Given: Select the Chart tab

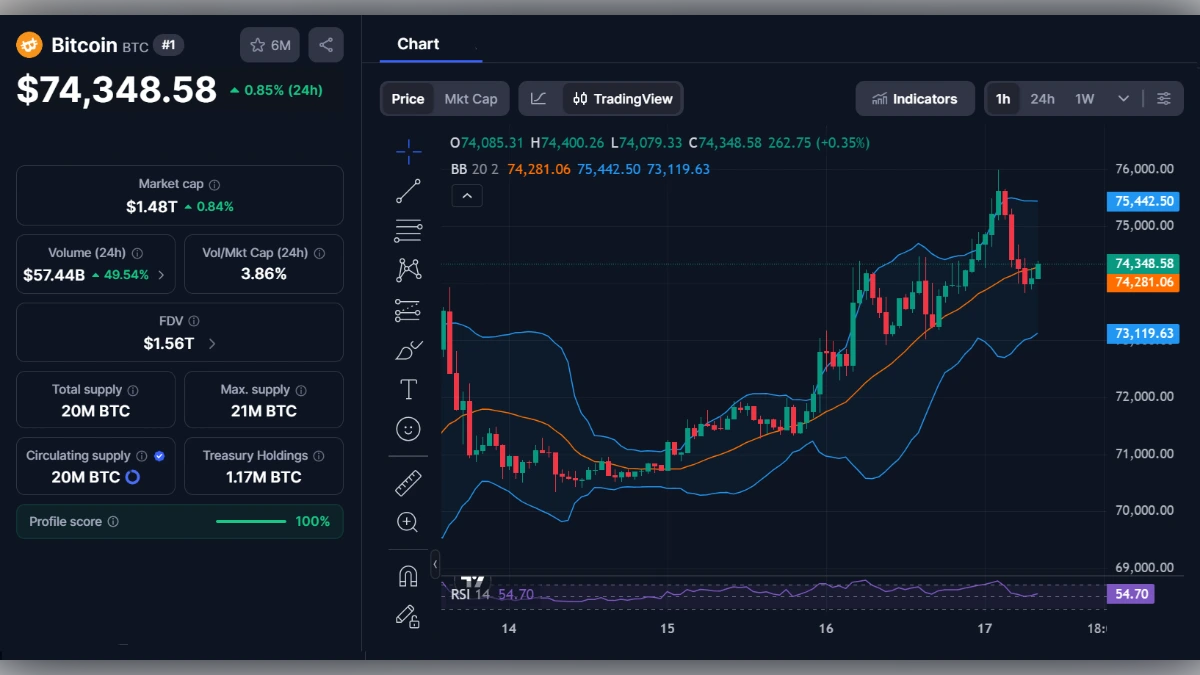Looking at the screenshot, I should [417, 43].
